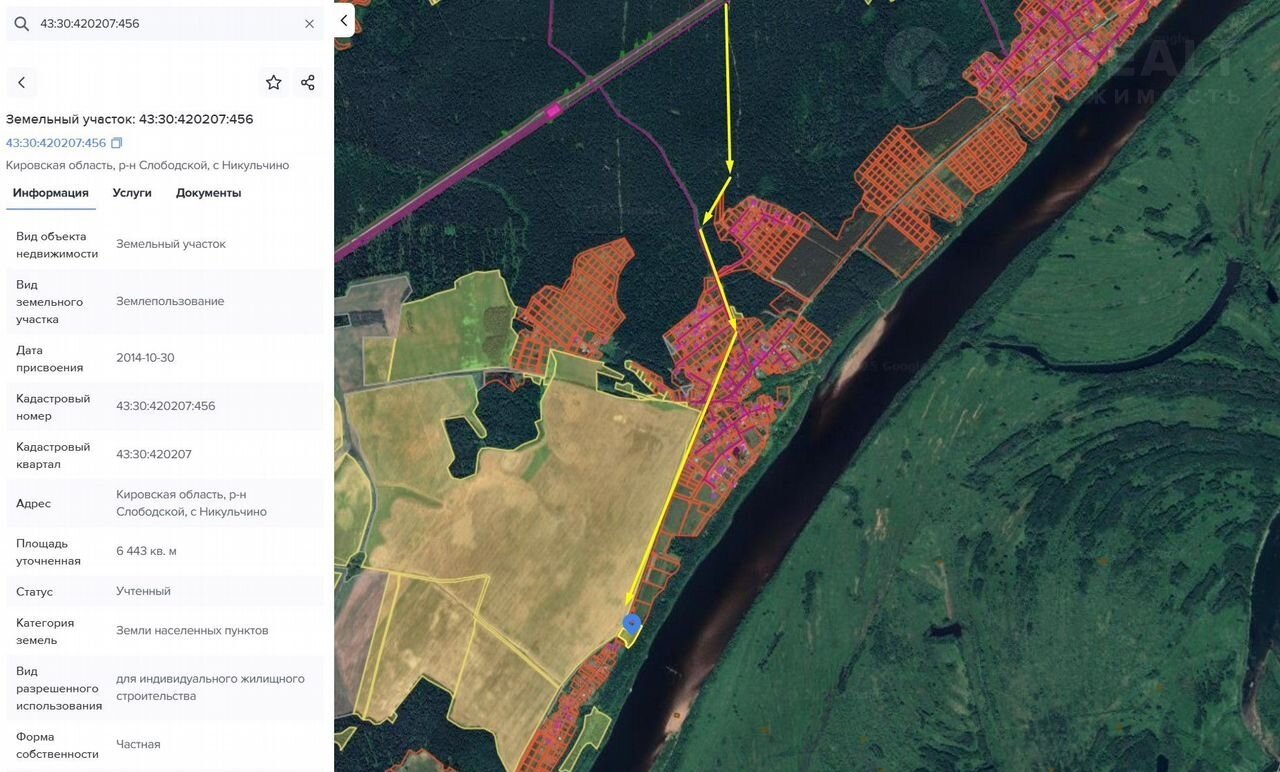Open the blue 43:30:420207:456 link

[x=56, y=143]
